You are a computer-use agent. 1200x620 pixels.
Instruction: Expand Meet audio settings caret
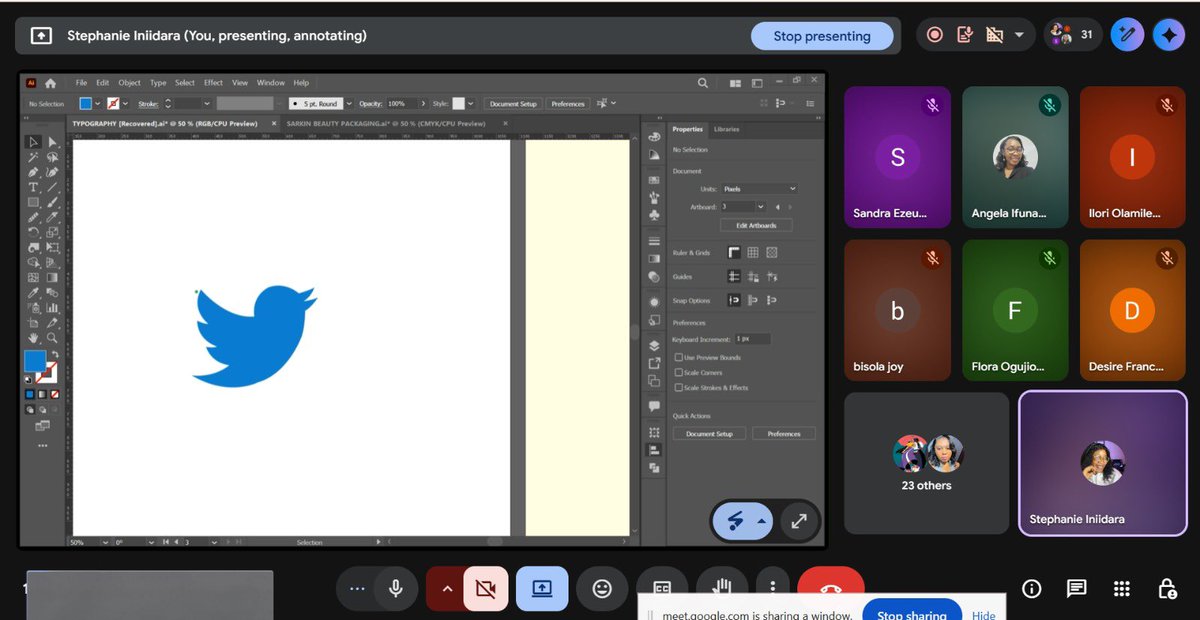[447, 589]
